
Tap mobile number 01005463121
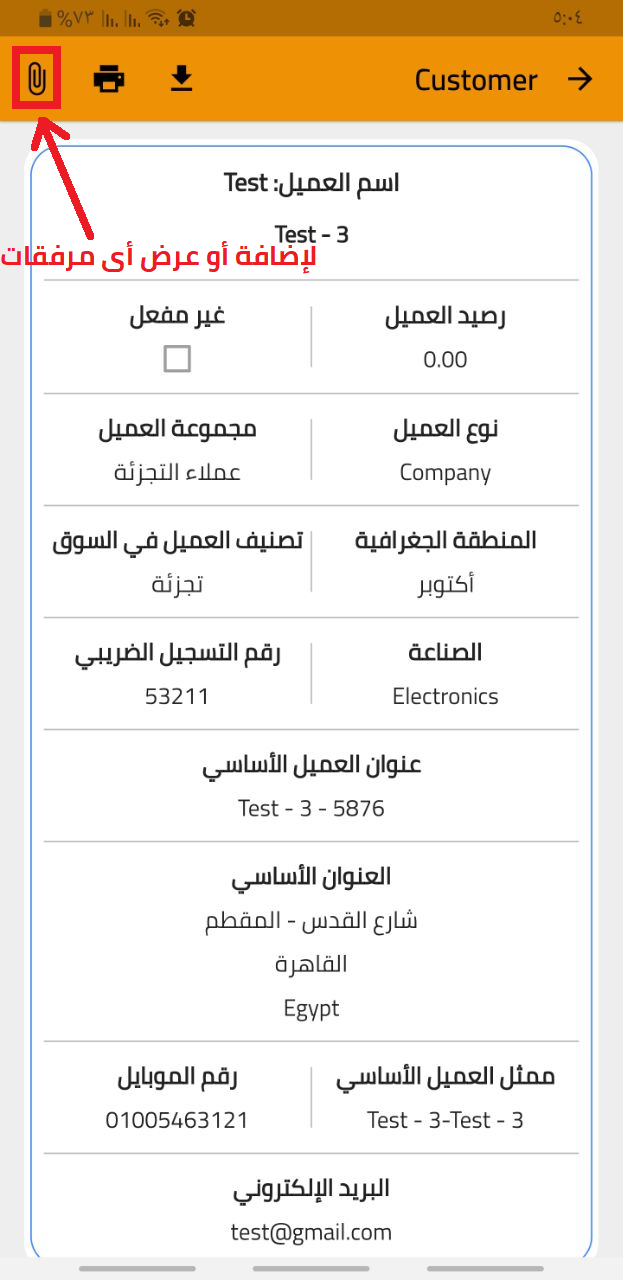[177, 1120]
